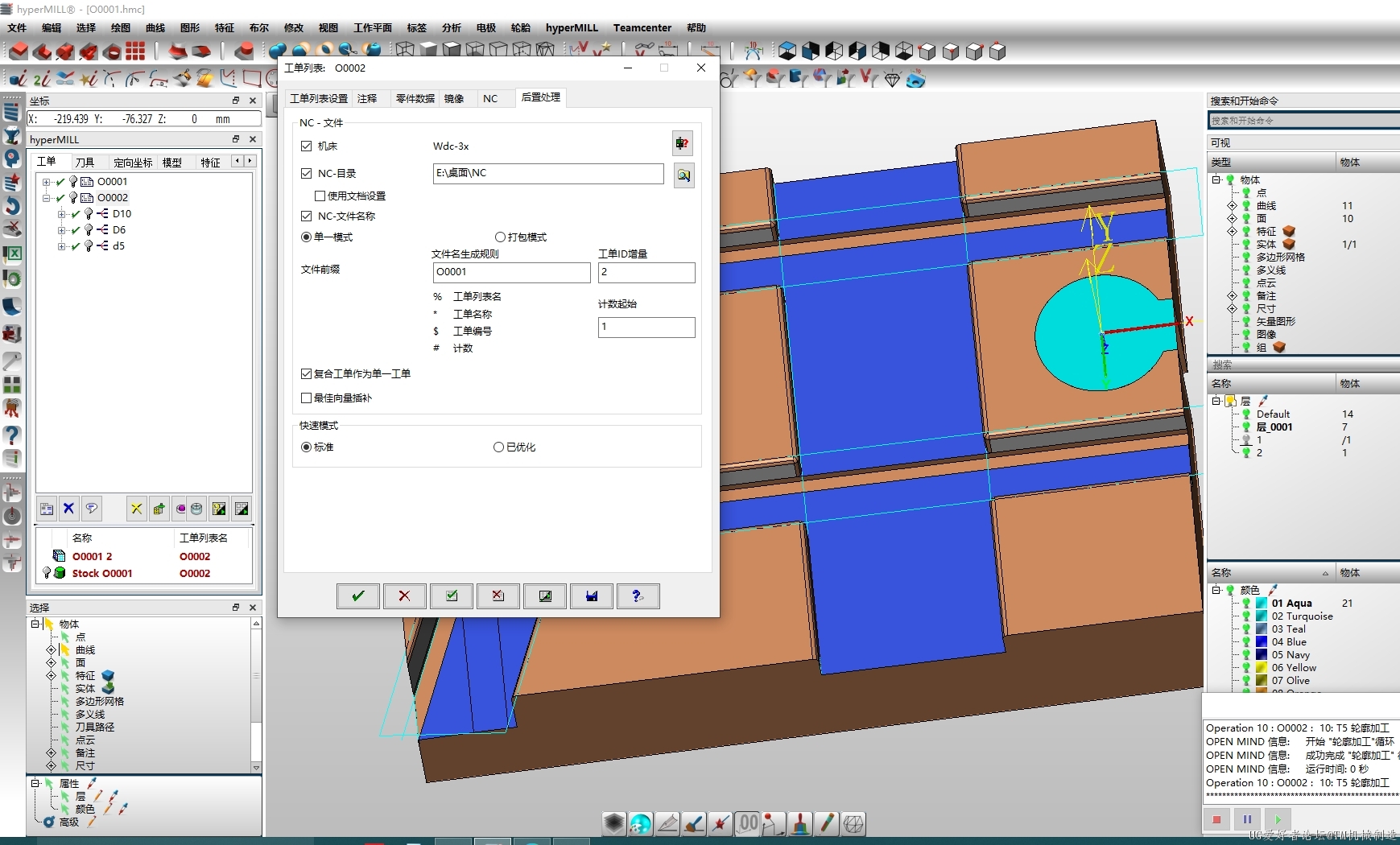Click the first red cube icon in top toolbar
Viewport: 1400px width, 845px height.
18,52
